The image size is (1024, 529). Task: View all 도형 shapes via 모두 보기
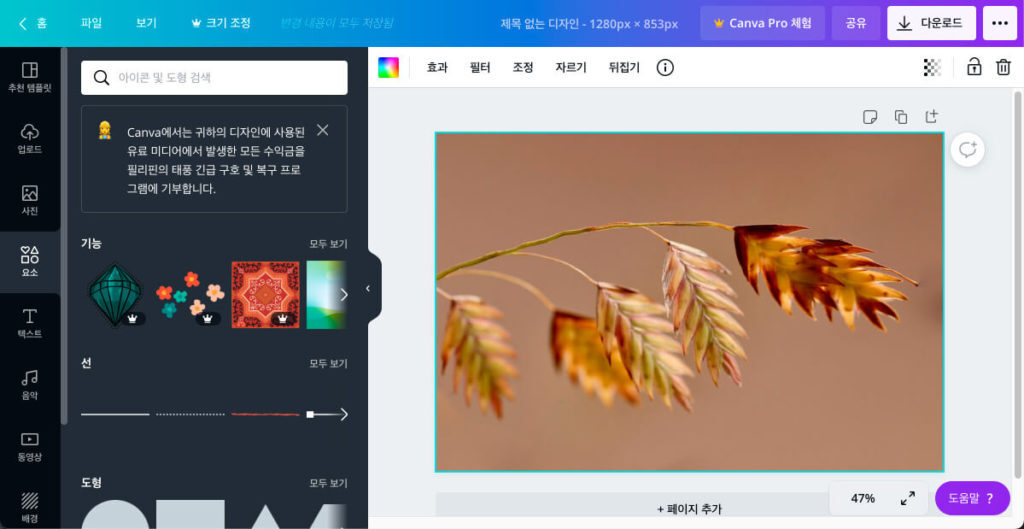point(328,483)
